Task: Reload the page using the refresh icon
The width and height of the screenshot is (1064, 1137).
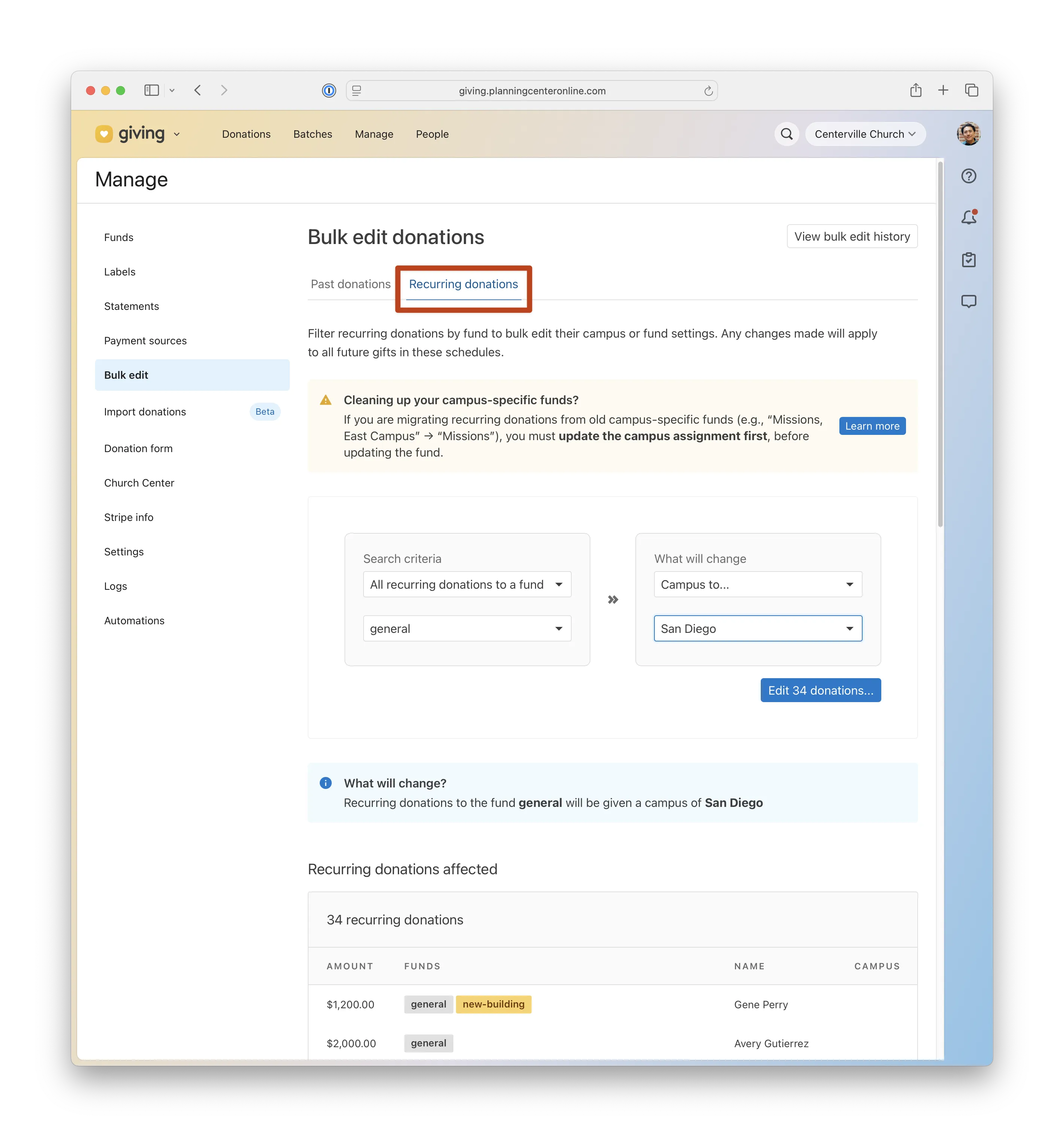Action: coord(708,91)
